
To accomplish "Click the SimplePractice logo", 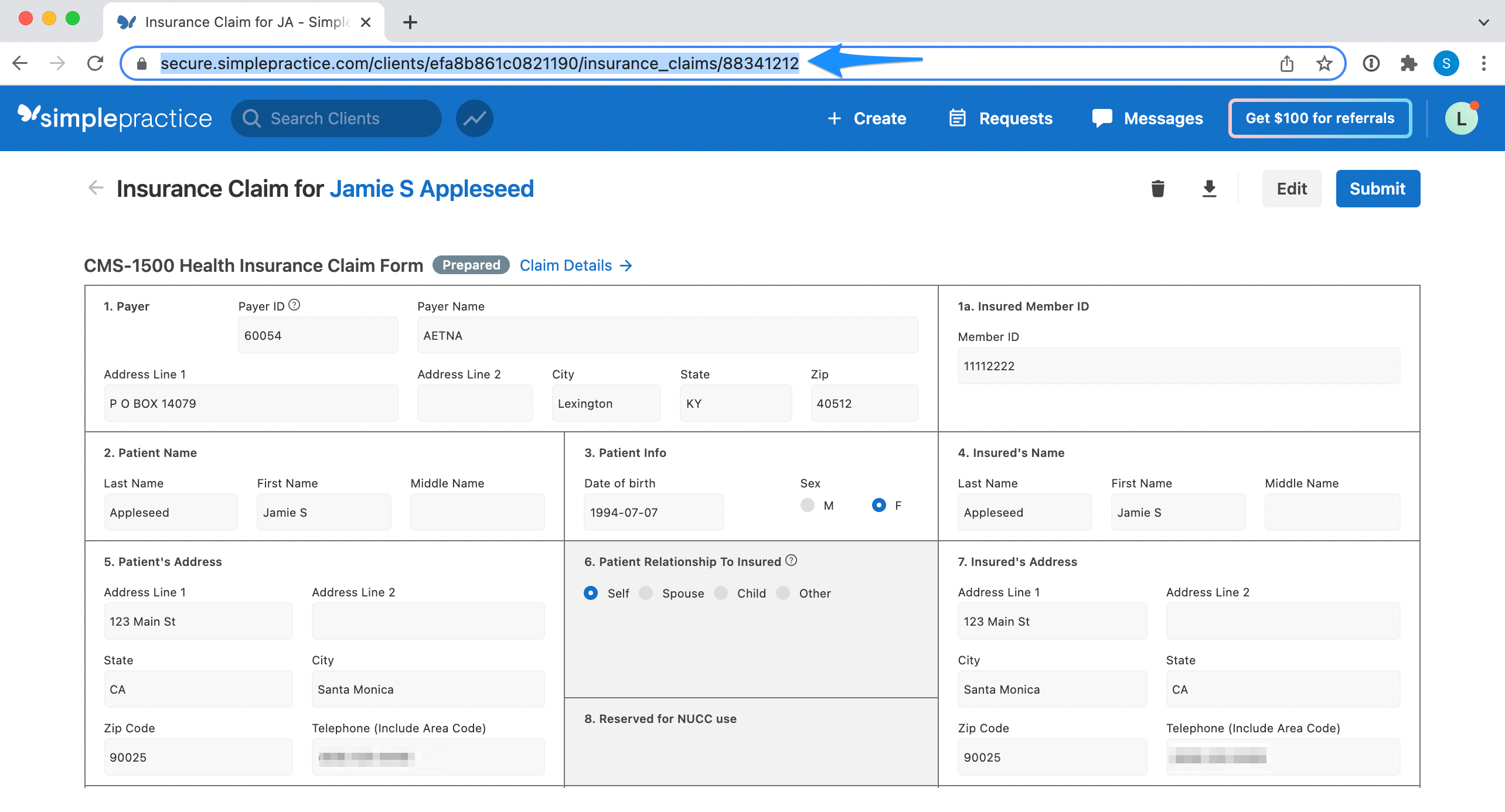I will (115, 118).
